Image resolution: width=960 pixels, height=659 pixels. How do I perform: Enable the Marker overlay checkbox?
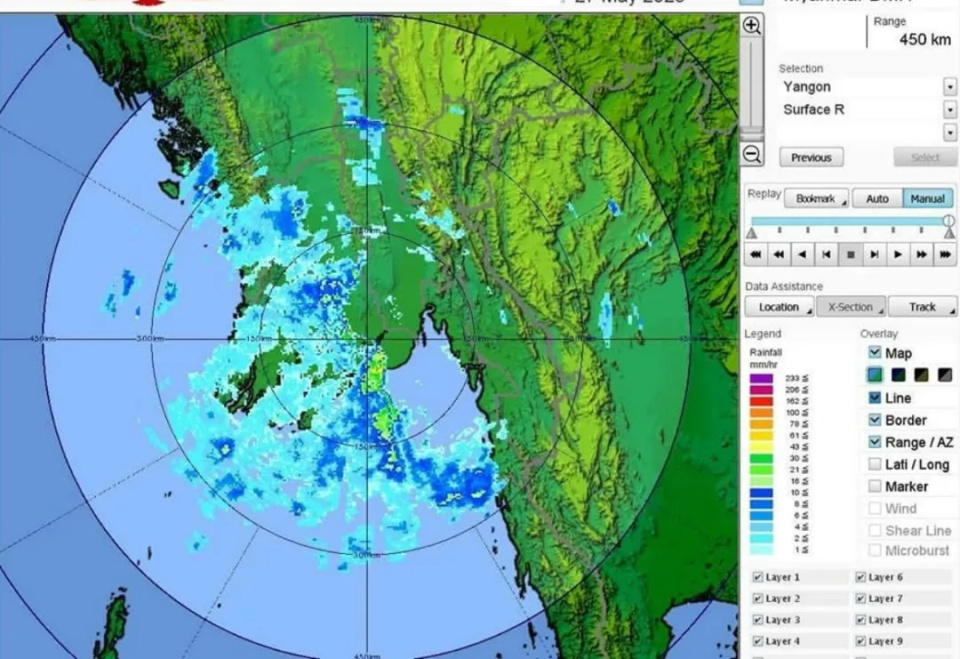coord(875,486)
